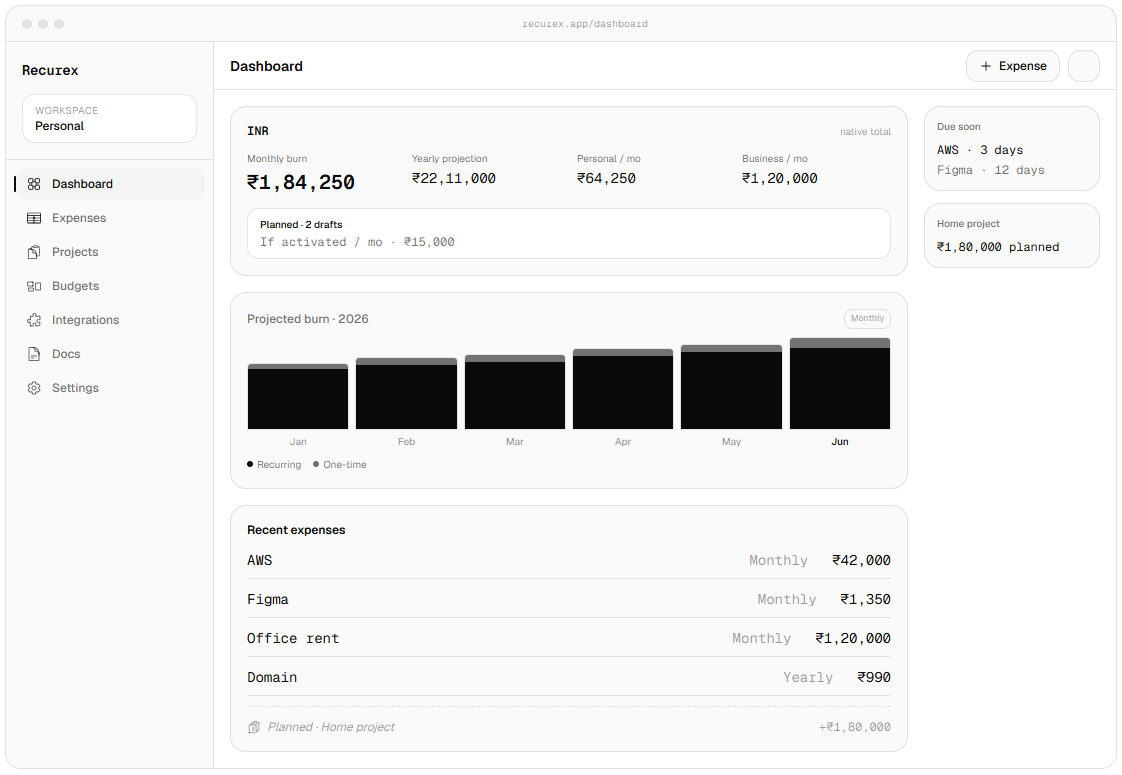Click the ₹1,20,000 Business per month value
This screenshot has width=1122, height=775.
pos(780,178)
